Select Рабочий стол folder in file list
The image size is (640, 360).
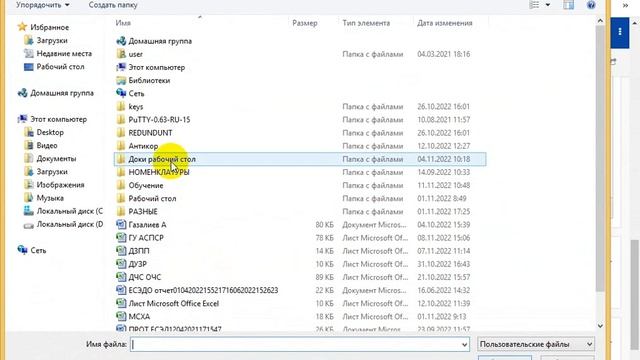(152, 198)
